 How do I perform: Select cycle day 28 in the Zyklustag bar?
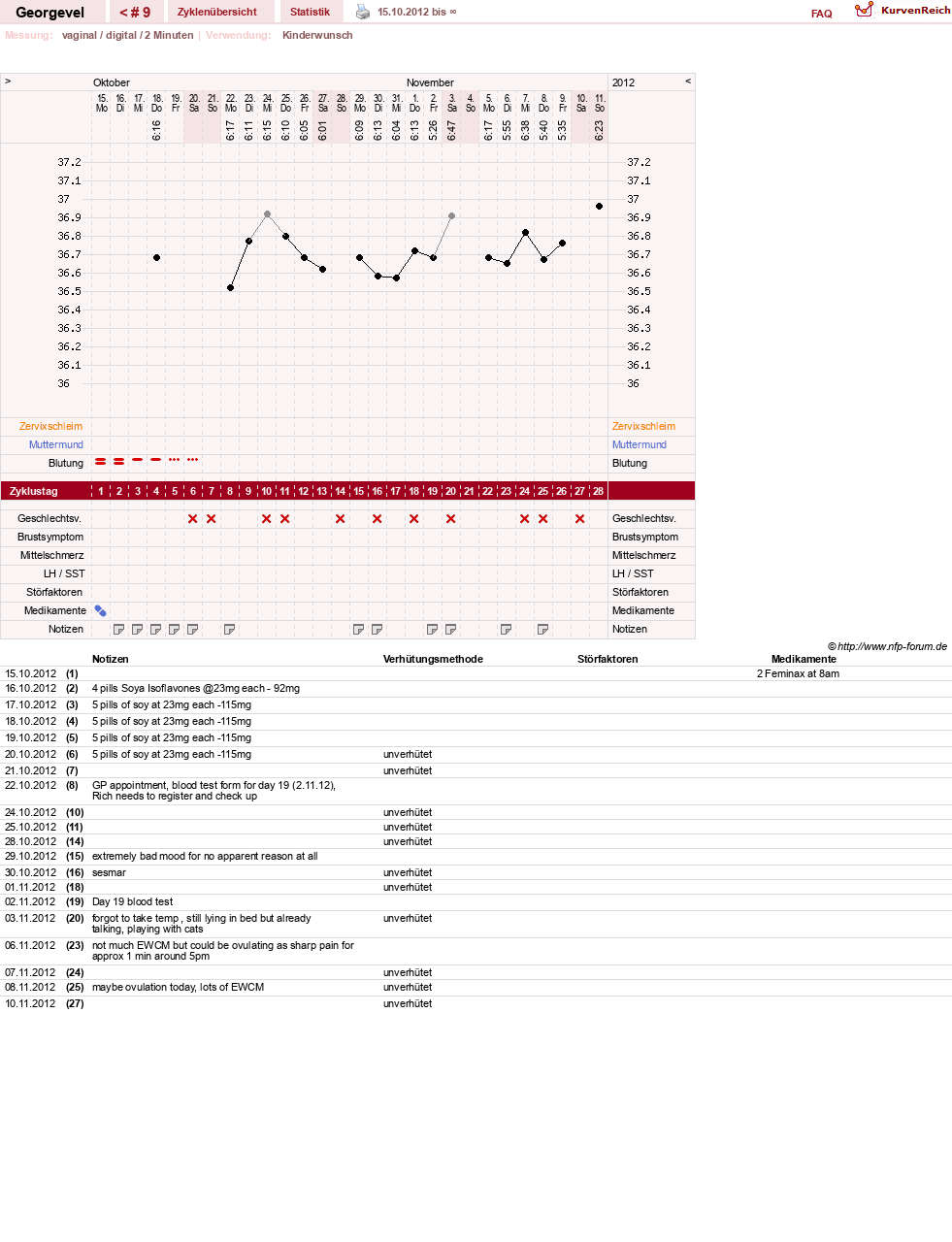(x=598, y=491)
